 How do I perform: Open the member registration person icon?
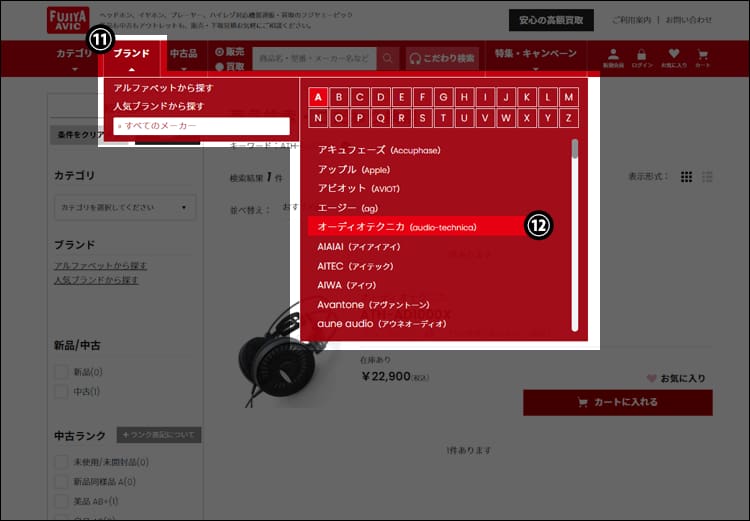[613, 58]
